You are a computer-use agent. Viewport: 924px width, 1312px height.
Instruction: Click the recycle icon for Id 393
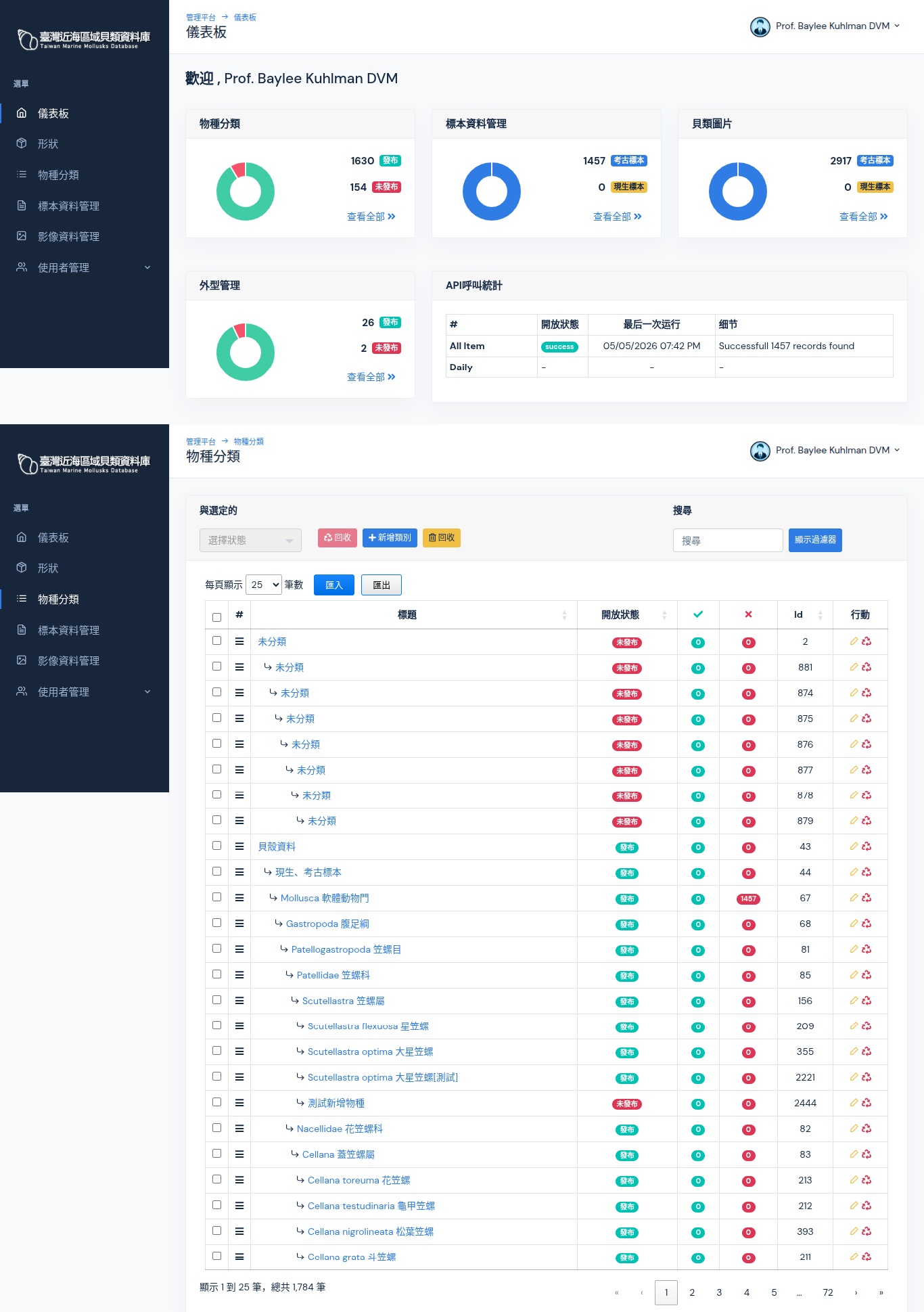point(867,1231)
